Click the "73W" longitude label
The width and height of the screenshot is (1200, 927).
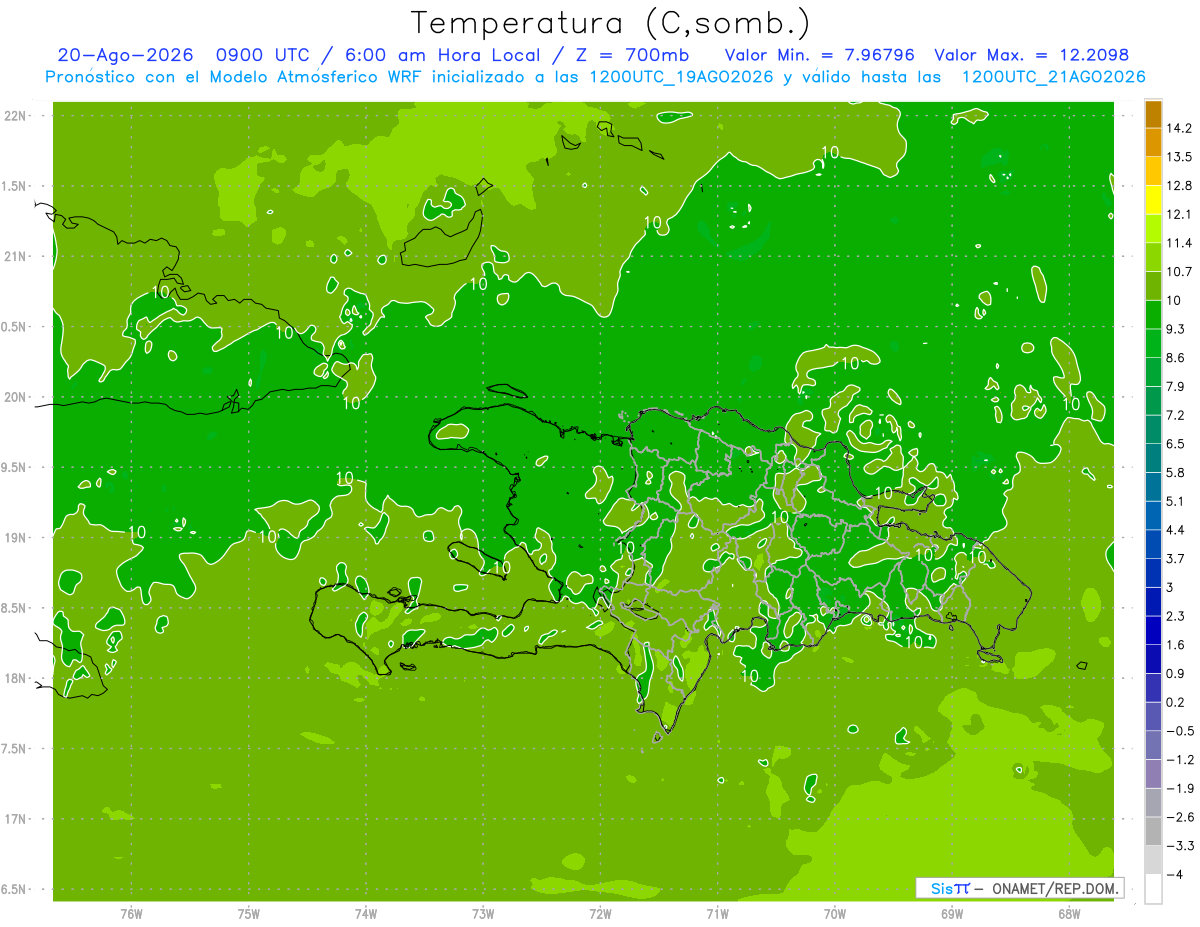[x=483, y=913]
